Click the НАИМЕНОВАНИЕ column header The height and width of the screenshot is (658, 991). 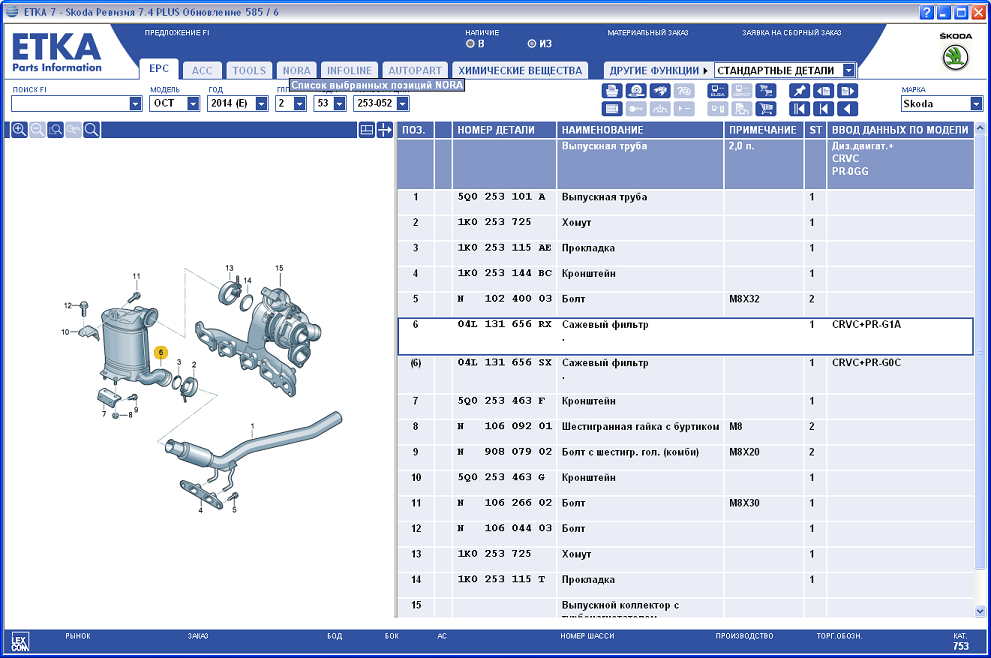coord(640,130)
